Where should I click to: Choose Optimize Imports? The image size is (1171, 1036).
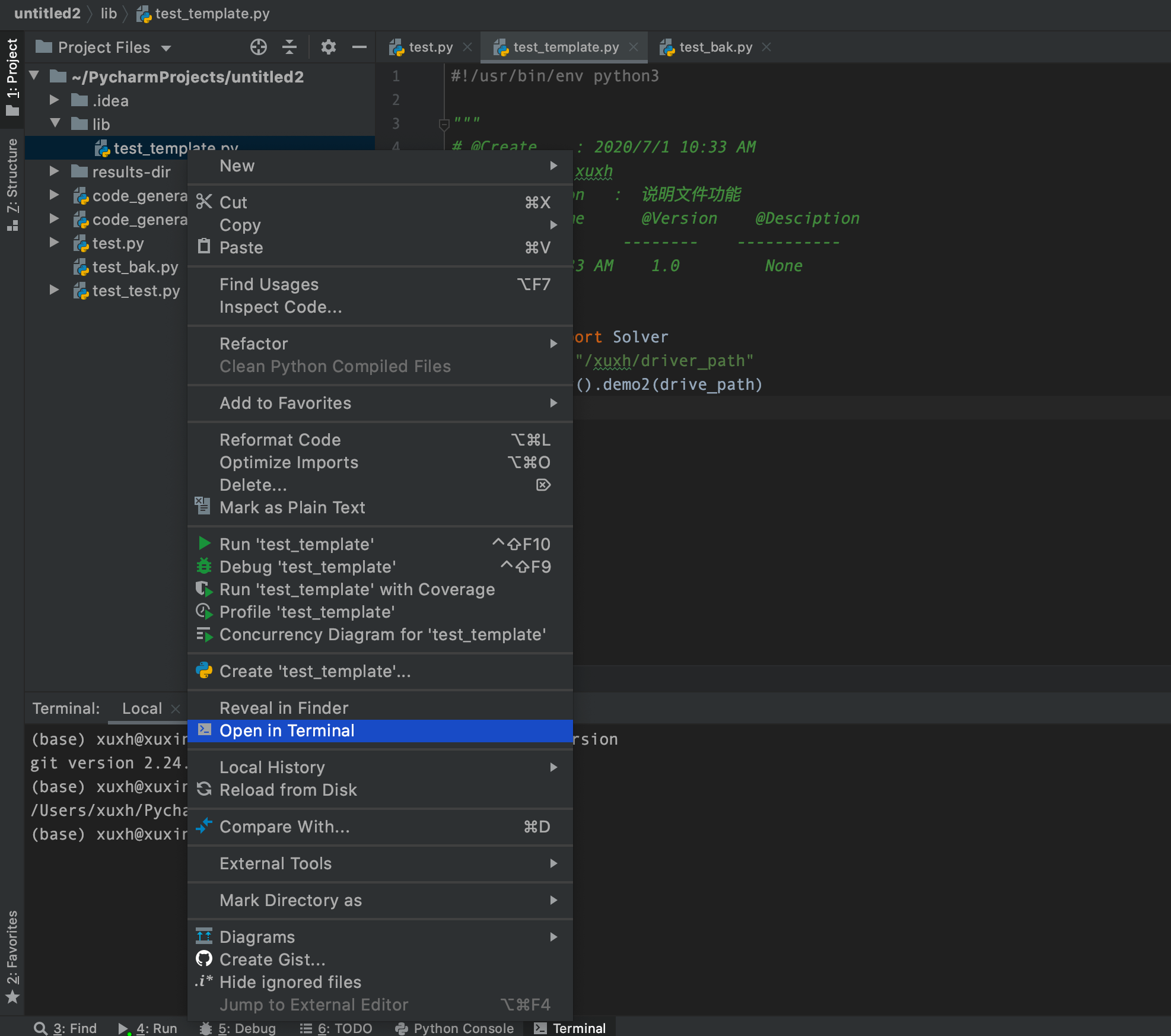[x=380, y=462]
